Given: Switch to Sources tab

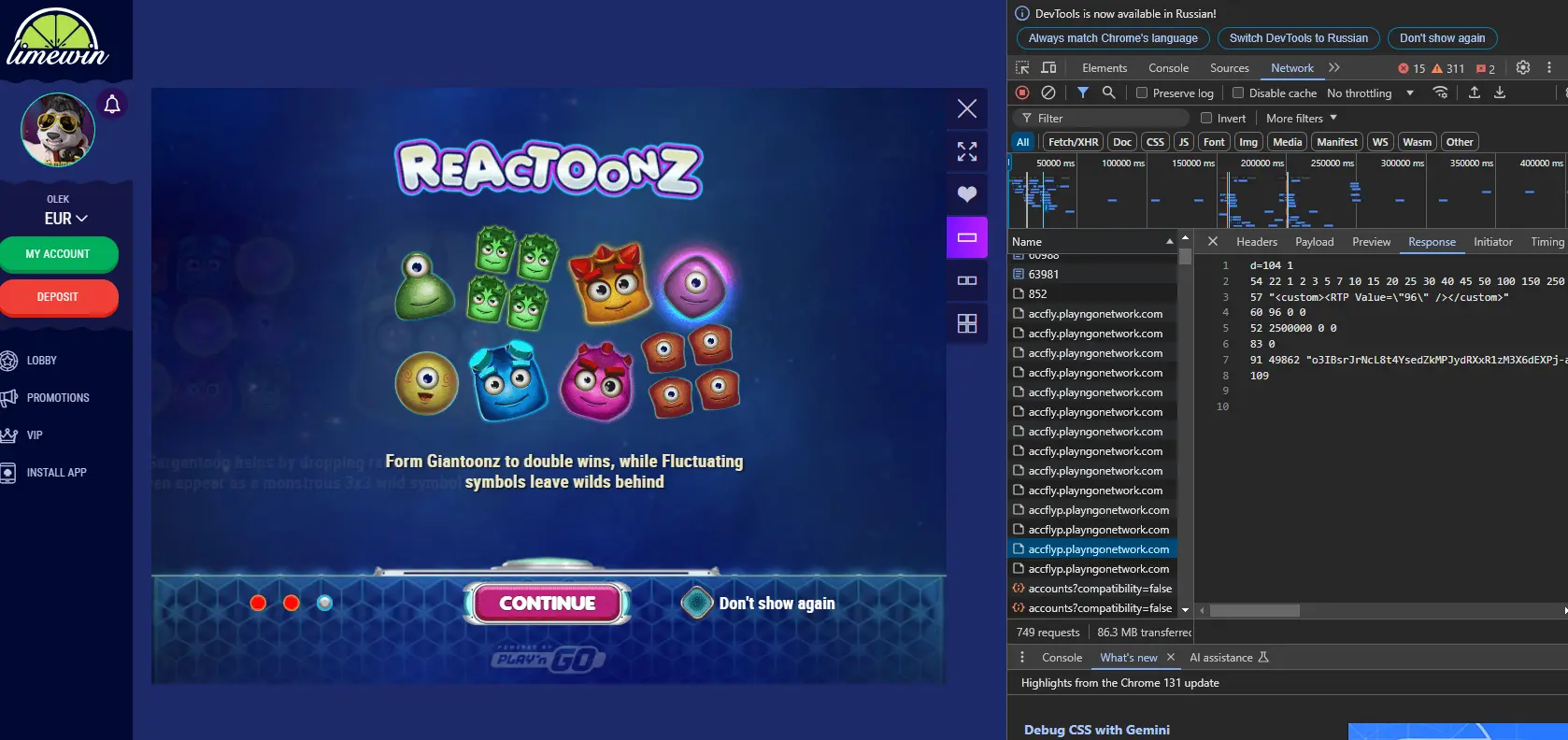Looking at the screenshot, I should tap(1229, 68).
